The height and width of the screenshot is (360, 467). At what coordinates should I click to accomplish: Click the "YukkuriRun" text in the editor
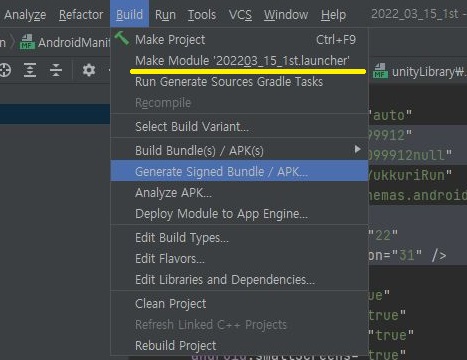point(410,175)
